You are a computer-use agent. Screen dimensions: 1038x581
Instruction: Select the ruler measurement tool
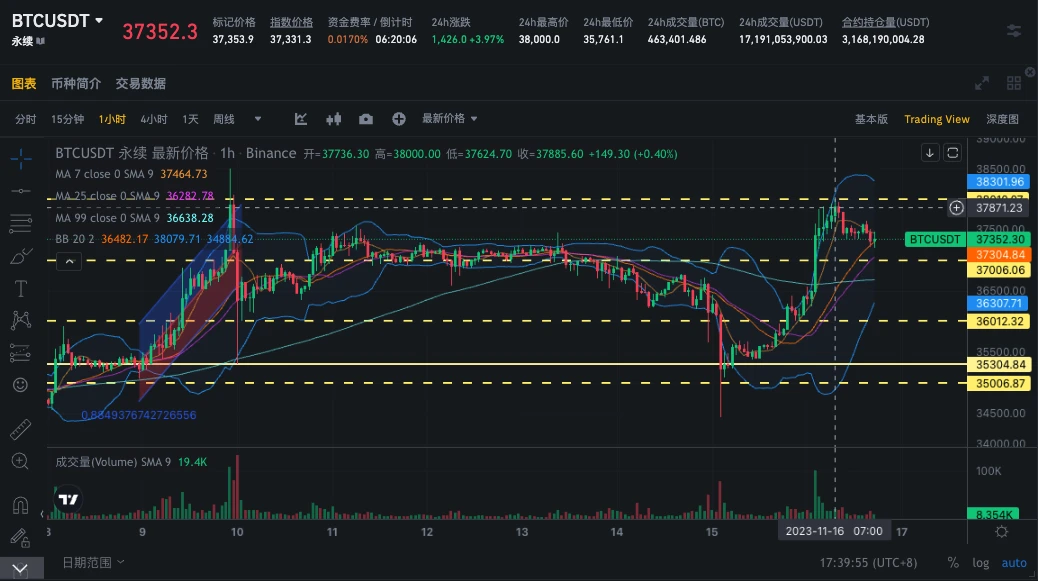[x=20, y=428]
